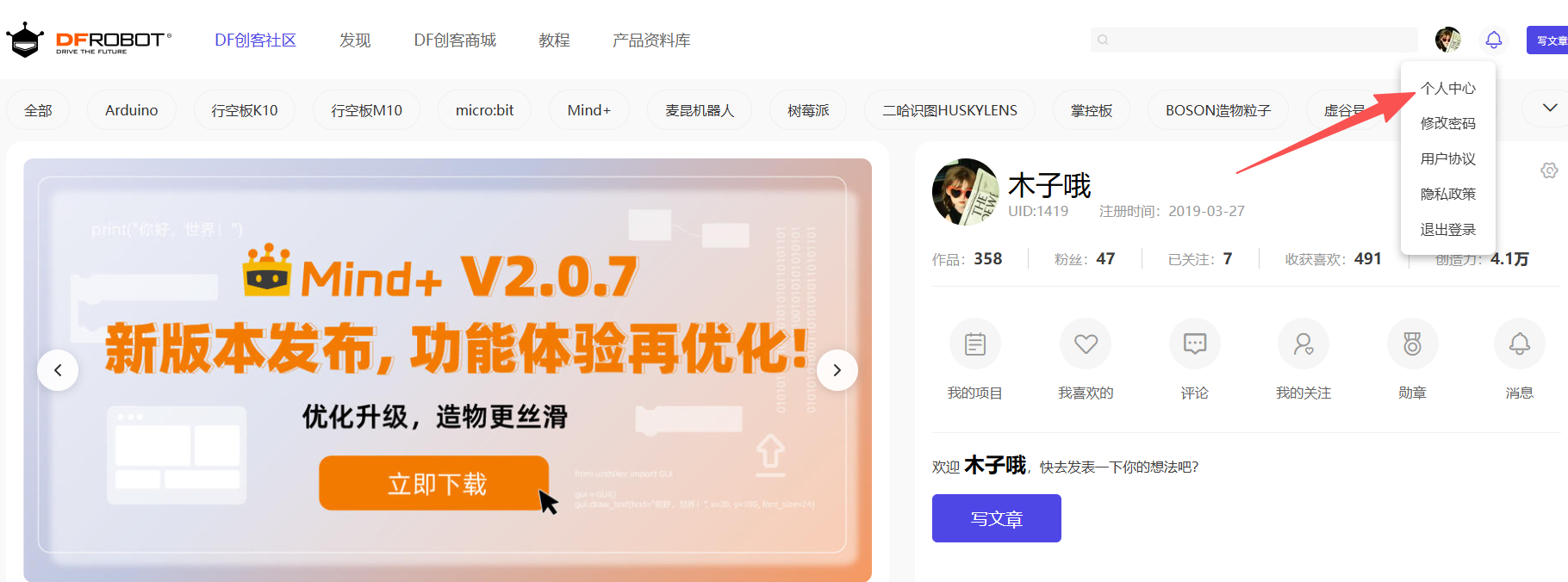Image resolution: width=1568 pixels, height=582 pixels.
Task: Choose 退出登录 to log out
Action: click(x=1448, y=229)
